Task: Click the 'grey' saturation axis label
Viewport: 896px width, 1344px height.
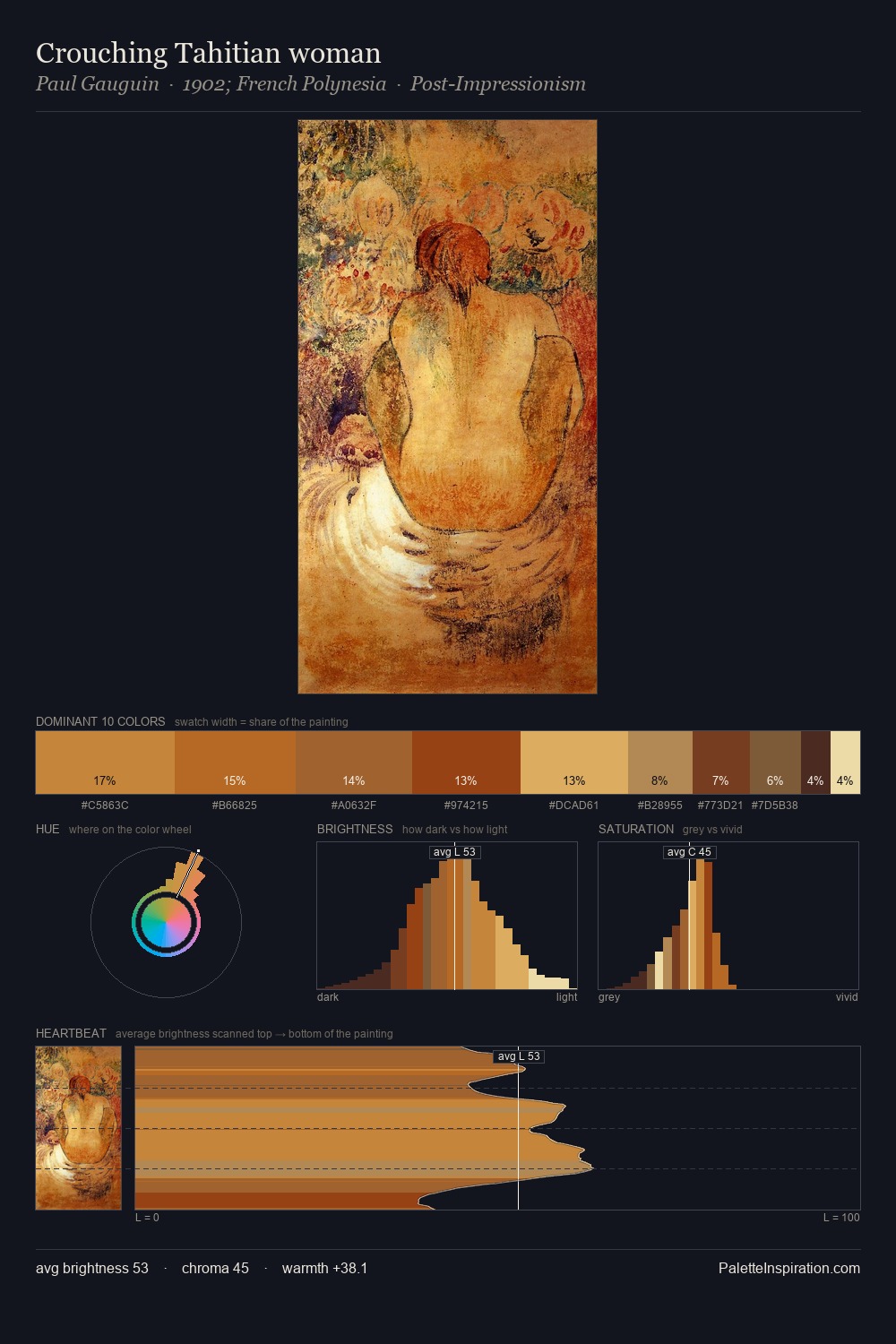Action: pyautogui.click(x=609, y=996)
